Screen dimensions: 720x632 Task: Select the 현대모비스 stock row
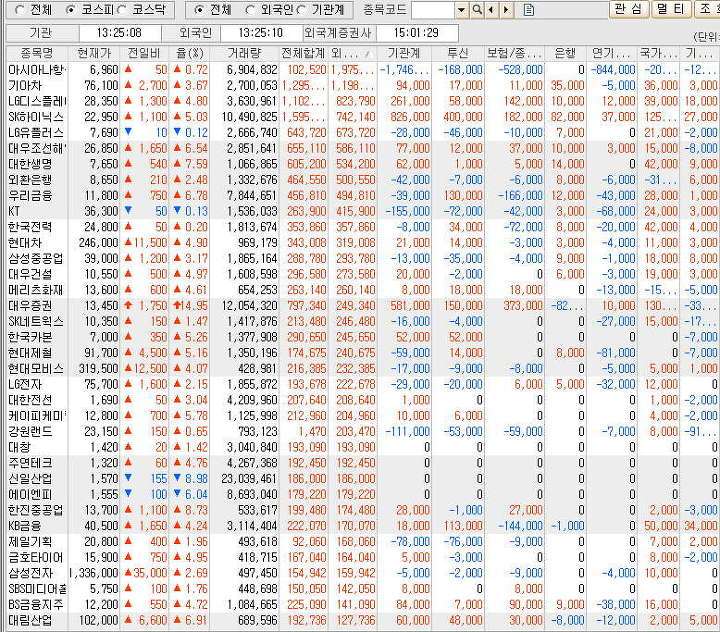tap(363, 368)
